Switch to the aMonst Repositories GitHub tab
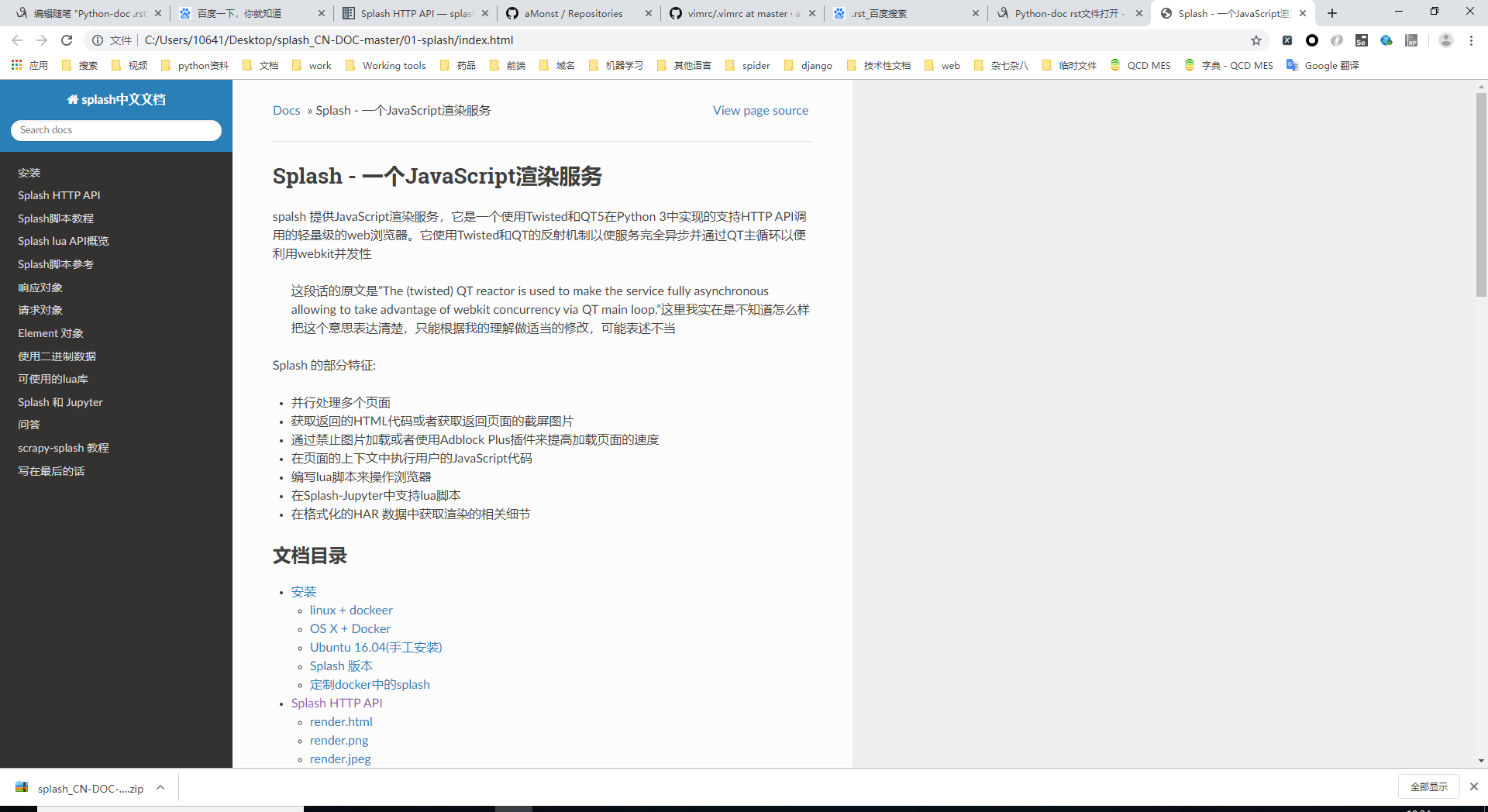The height and width of the screenshot is (812, 1488). point(571,13)
